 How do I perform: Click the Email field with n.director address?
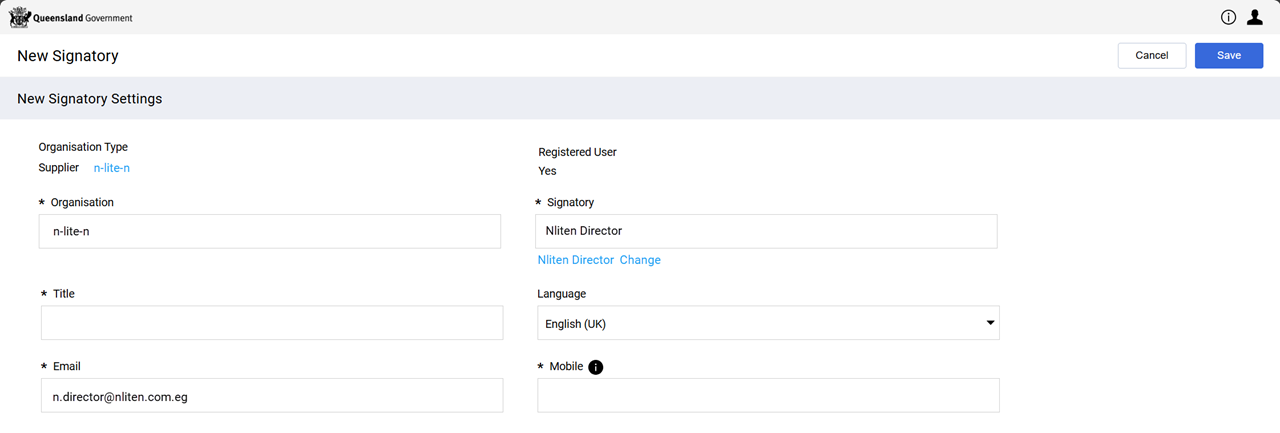271,396
